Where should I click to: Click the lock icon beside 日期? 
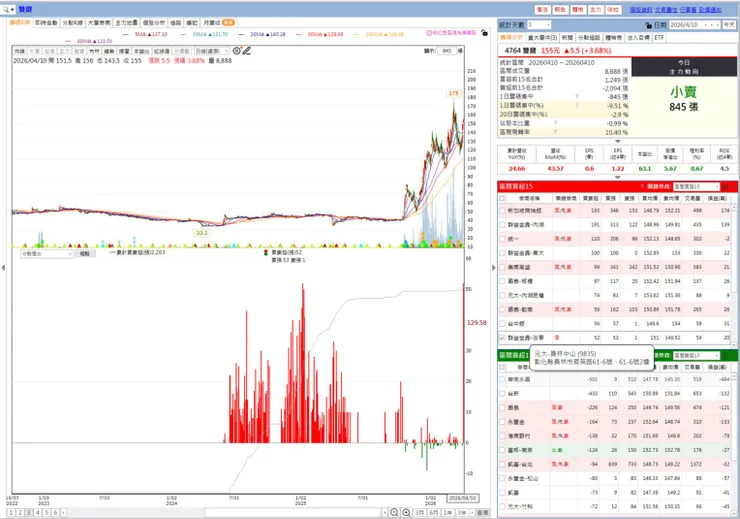pos(648,25)
